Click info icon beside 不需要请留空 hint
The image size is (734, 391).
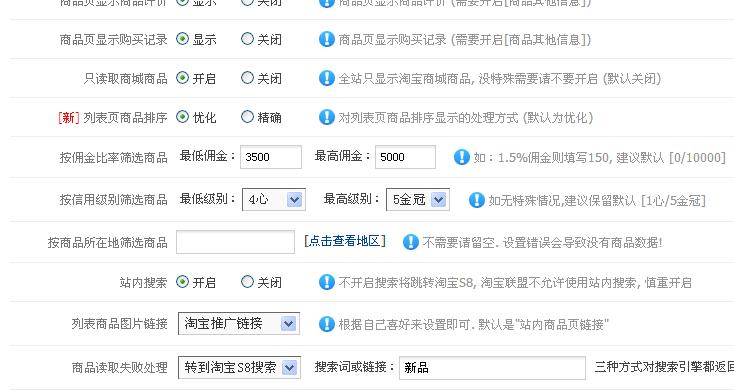[411, 242]
